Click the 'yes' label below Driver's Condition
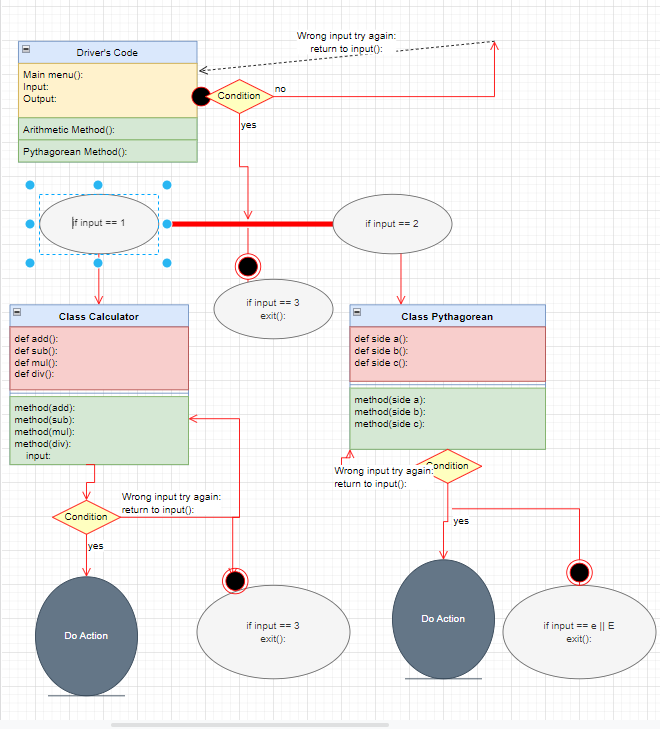Viewport: 660px width, 729px height. tap(249, 125)
